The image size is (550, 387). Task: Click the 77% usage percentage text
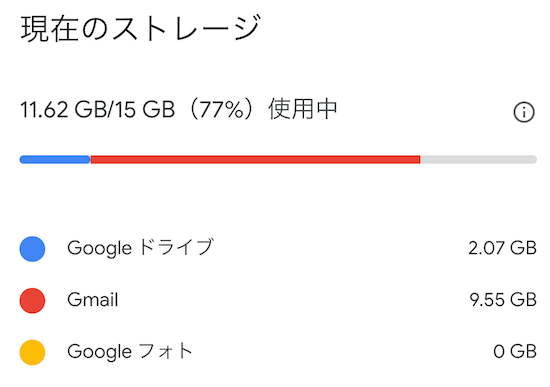pyautogui.click(x=221, y=109)
